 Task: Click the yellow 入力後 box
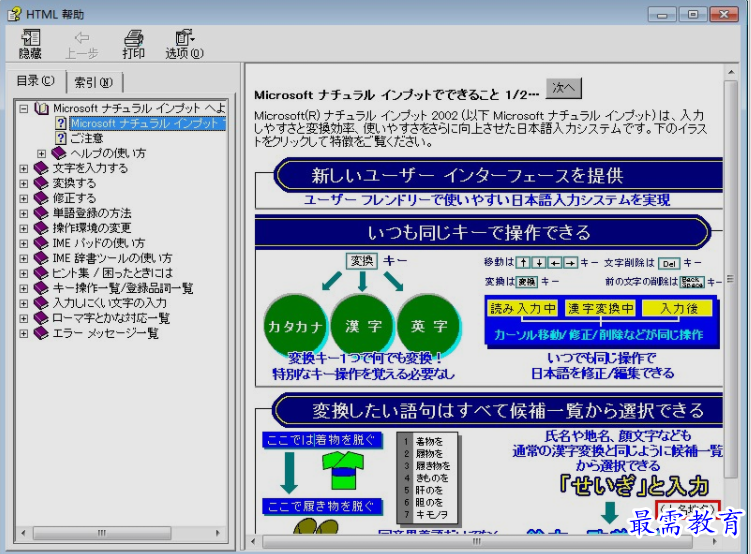[x=677, y=308]
